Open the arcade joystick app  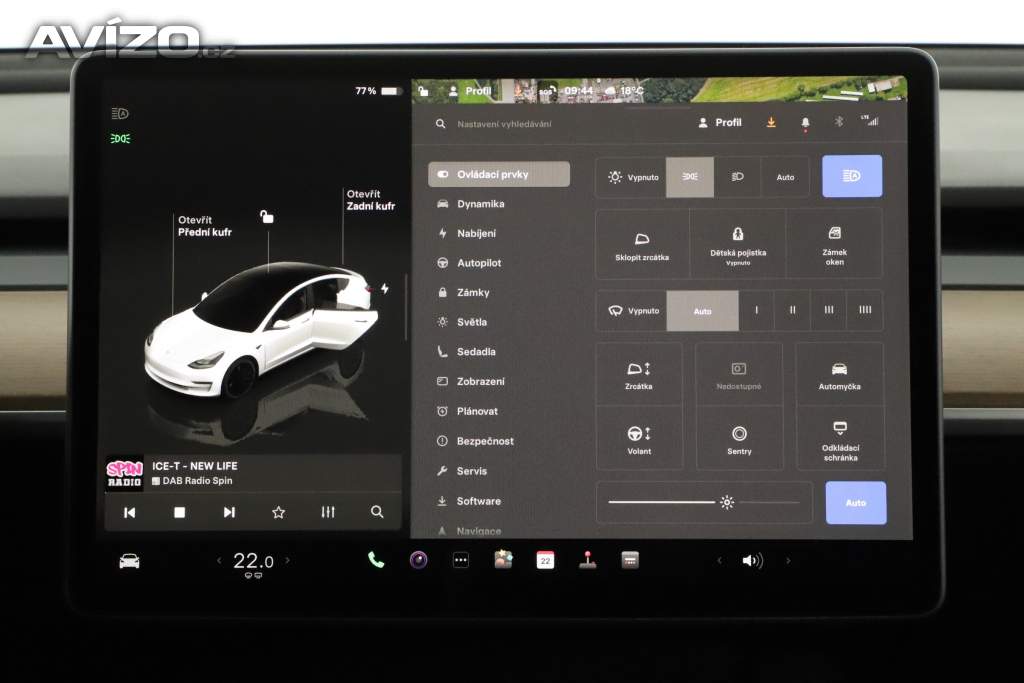pos(588,560)
